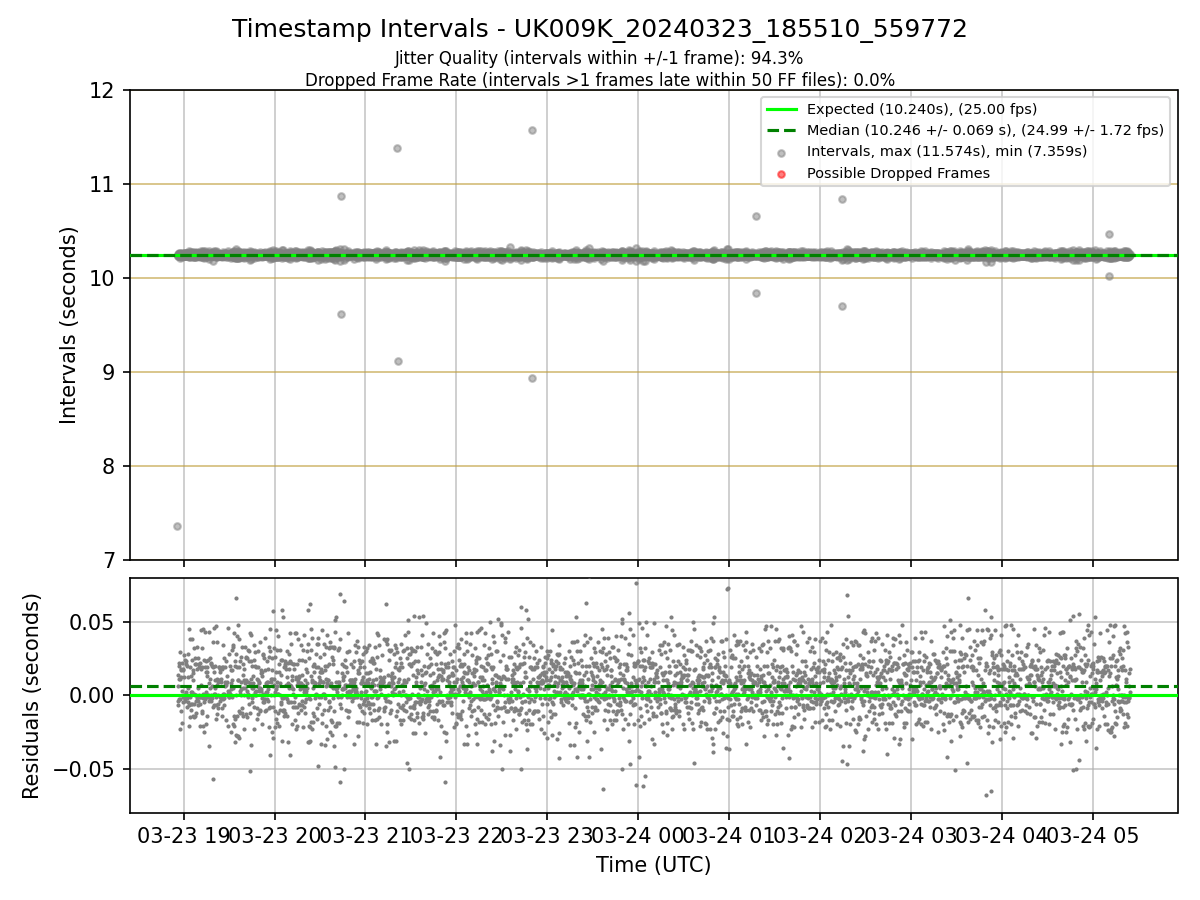Click the 'Time (UTC)' x-axis label
This screenshot has width=1200, height=900.
click(653, 865)
